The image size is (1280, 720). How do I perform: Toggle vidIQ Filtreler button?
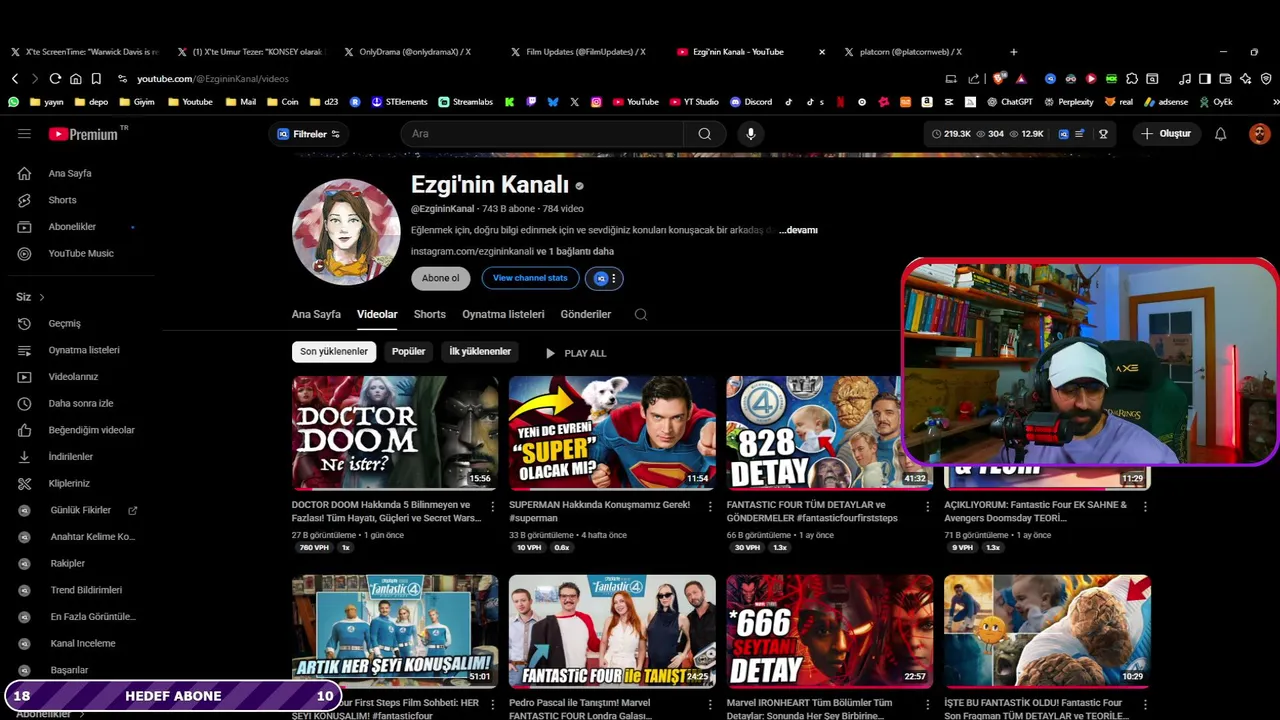[x=308, y=134]
